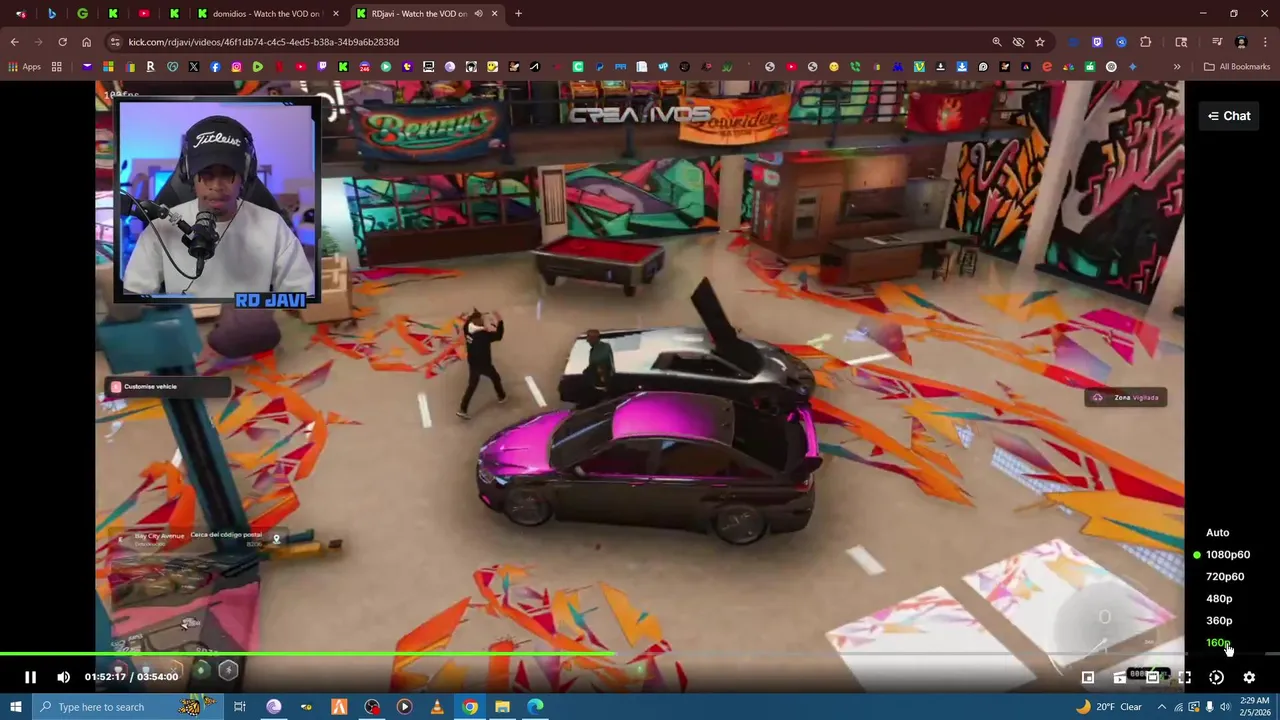Screen dimensions: 1280x720
Task: Open the Chrome profile avatar menu
Action: point(1241,42)
